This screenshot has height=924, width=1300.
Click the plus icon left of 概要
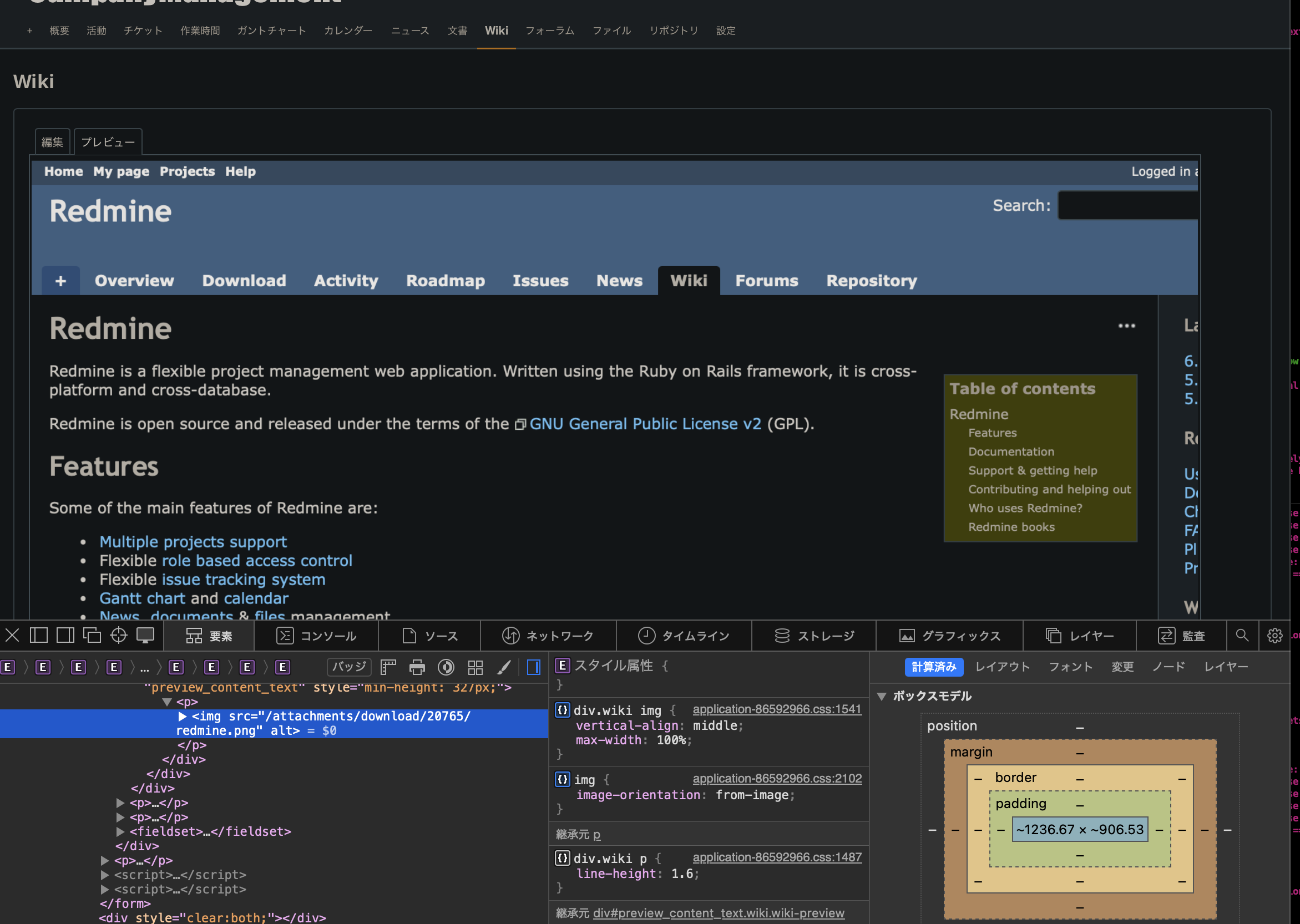[x=29, y=31]
